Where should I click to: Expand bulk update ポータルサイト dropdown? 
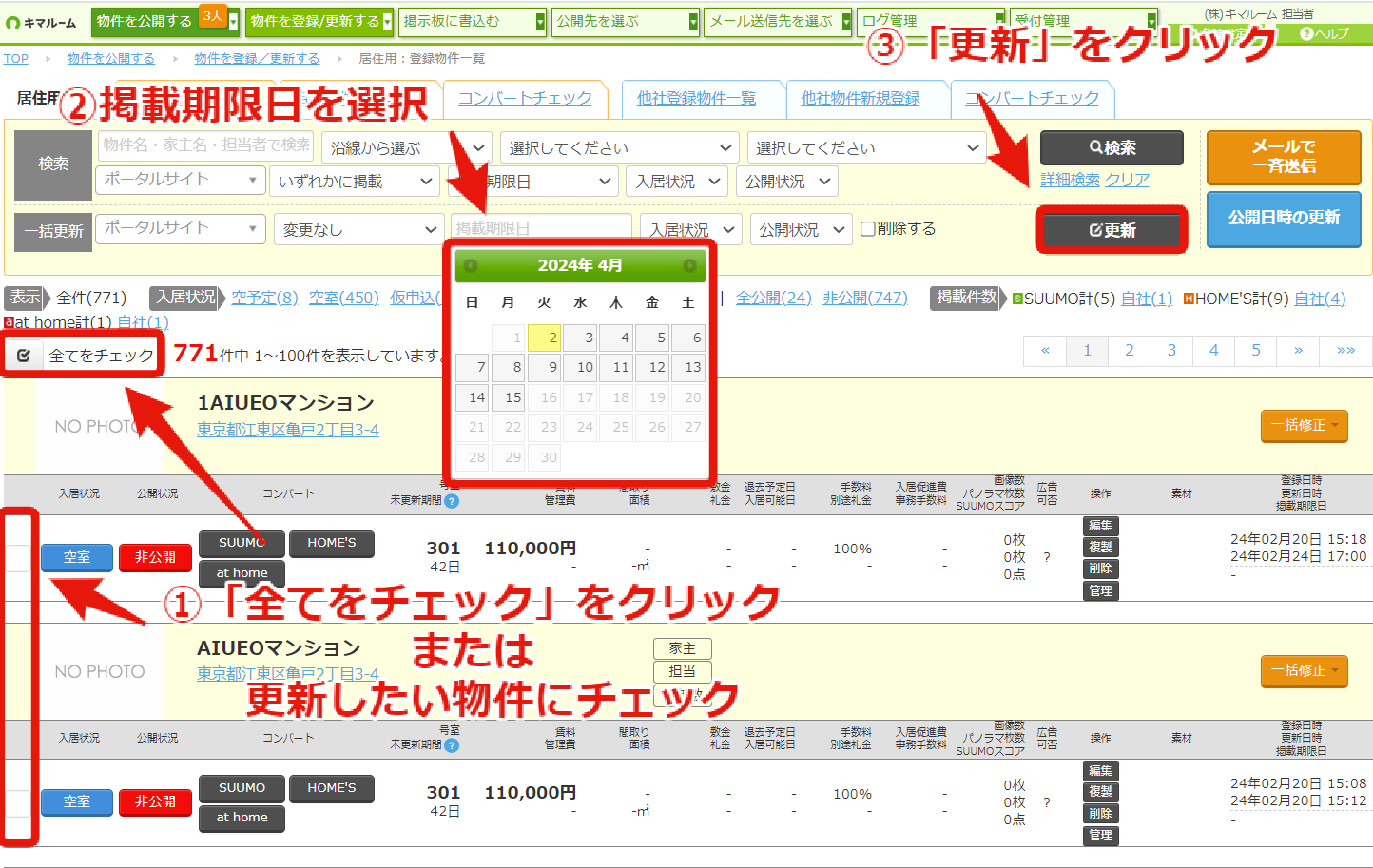(180, 228)
